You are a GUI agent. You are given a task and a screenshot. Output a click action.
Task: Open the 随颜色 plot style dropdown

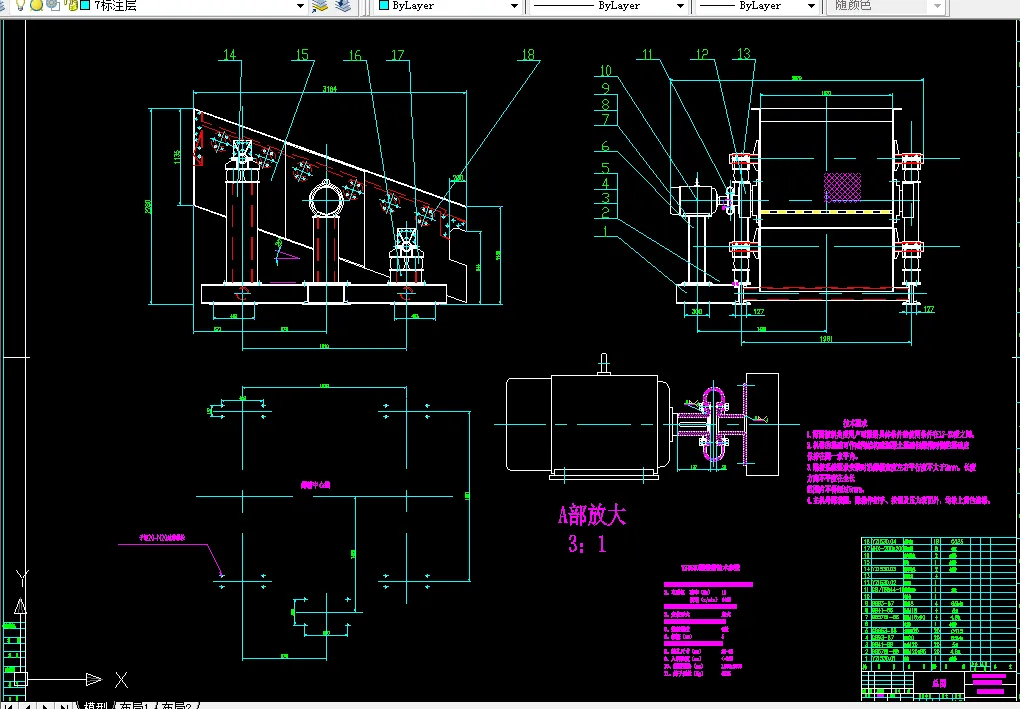[937, 6]
